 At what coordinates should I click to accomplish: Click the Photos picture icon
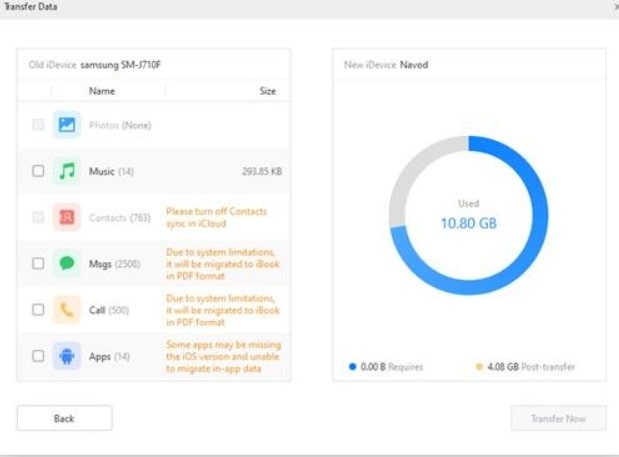(x=67, y=125)
